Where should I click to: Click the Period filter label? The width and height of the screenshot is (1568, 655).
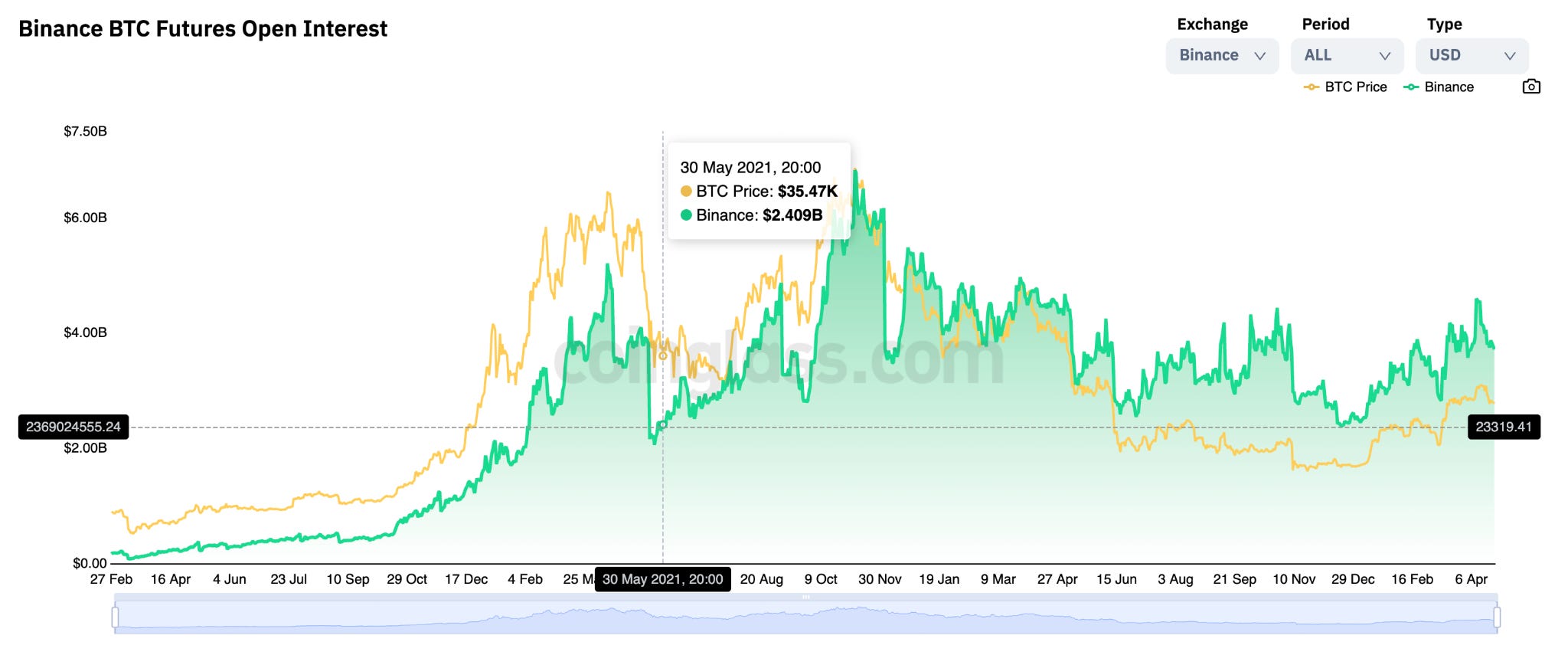[1325, 25]
